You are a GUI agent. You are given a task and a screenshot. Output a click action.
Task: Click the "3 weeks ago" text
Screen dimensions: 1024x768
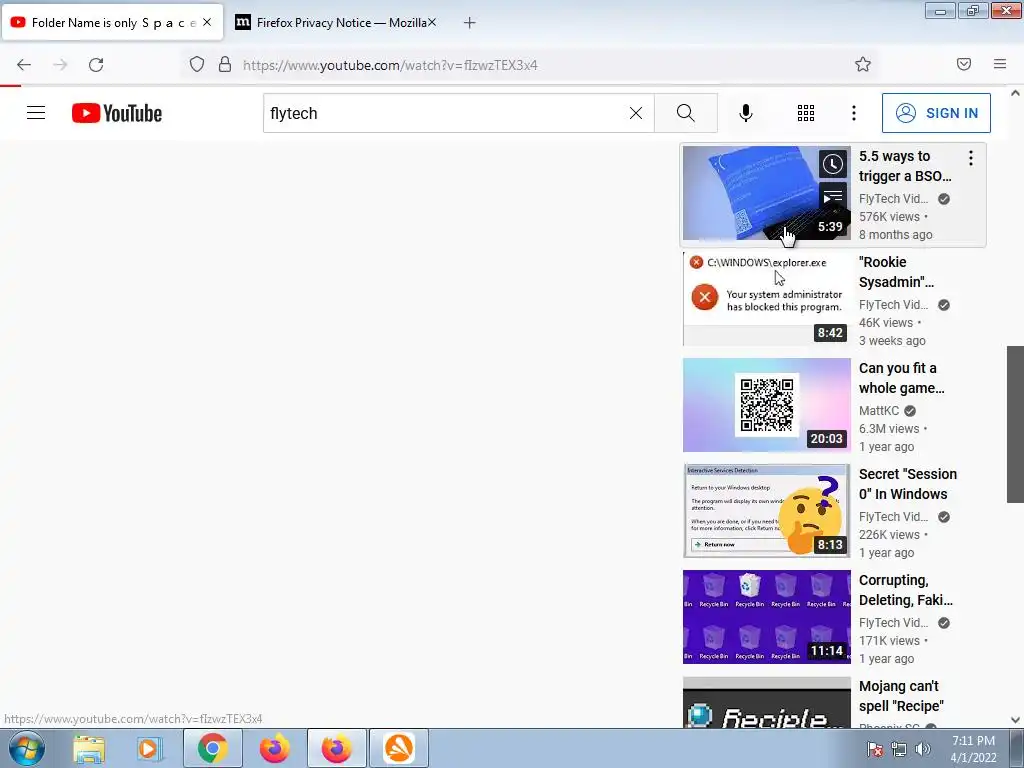(892, 341)
